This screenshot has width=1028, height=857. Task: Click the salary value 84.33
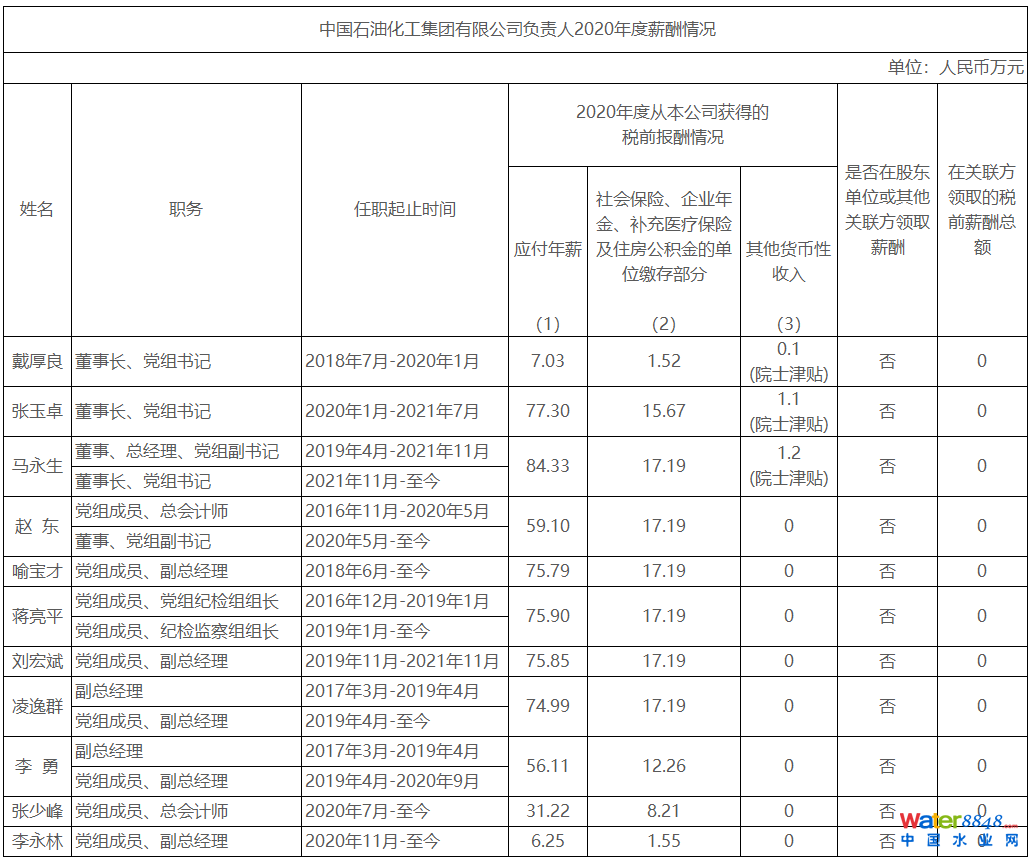[547, 466]
